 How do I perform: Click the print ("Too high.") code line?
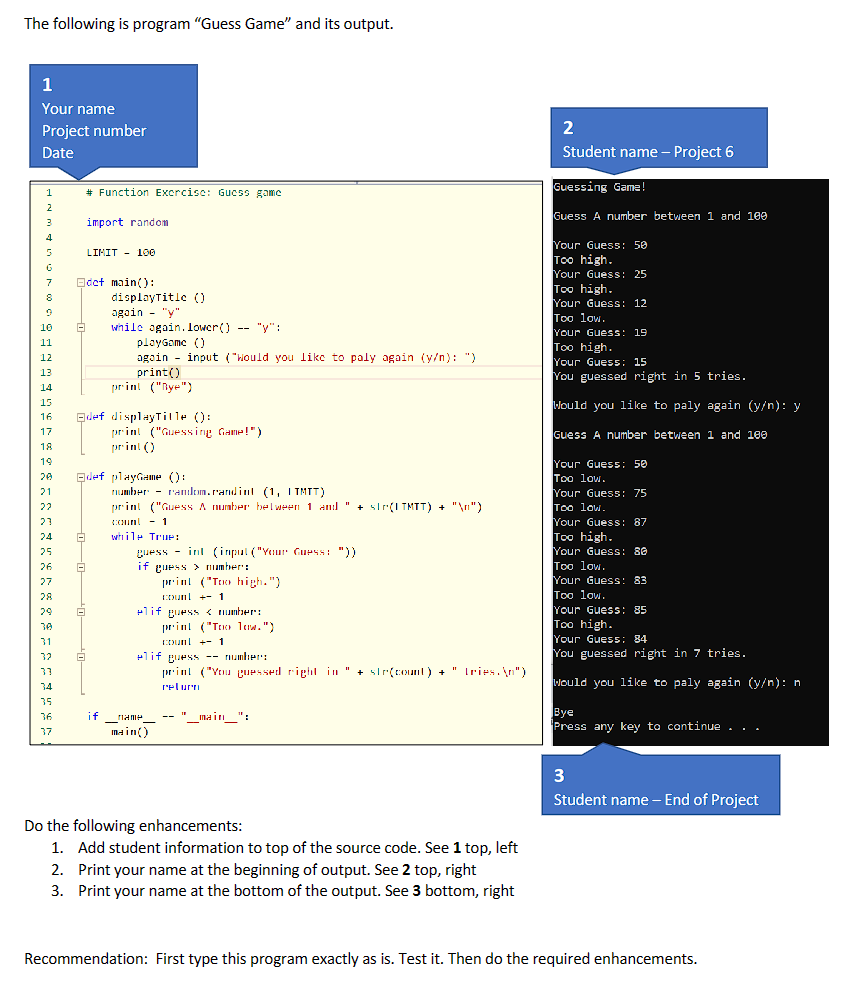point(221,582)
